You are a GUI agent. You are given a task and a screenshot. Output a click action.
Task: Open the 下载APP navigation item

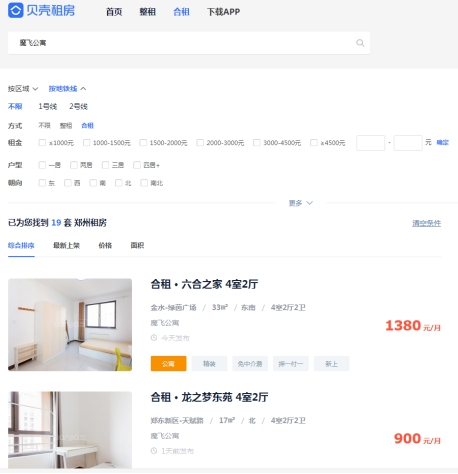(x=223, y=12)
